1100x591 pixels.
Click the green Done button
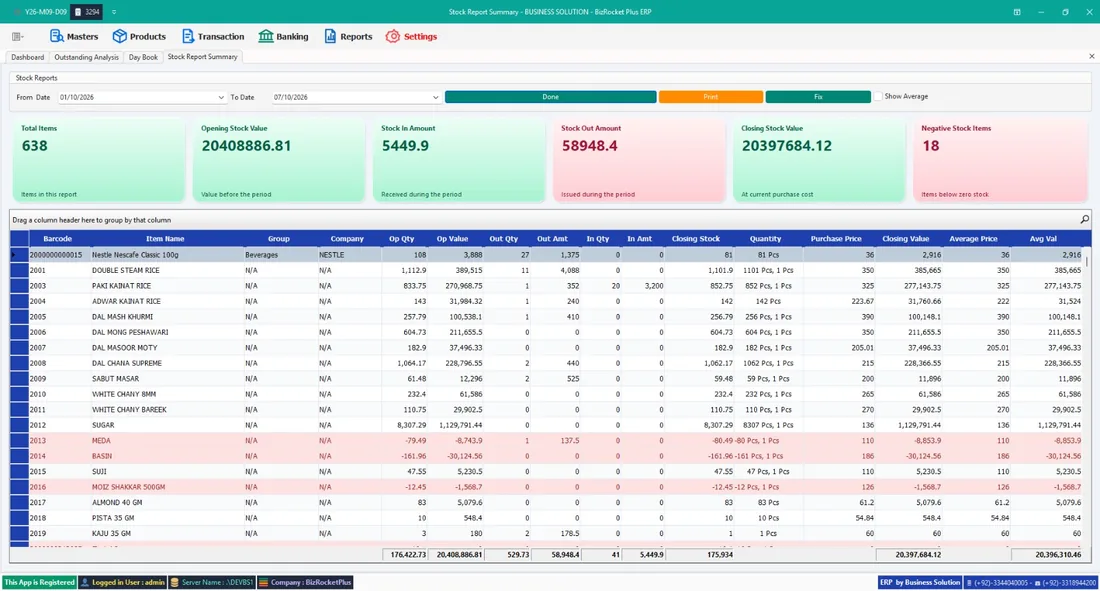[550, 97]
